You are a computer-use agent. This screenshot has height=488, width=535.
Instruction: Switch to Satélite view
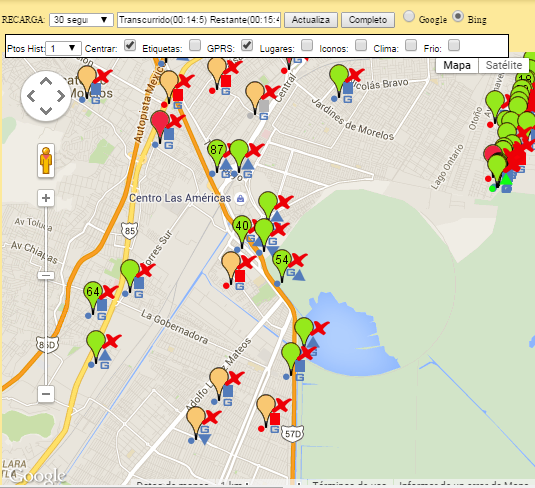[504, 65]
